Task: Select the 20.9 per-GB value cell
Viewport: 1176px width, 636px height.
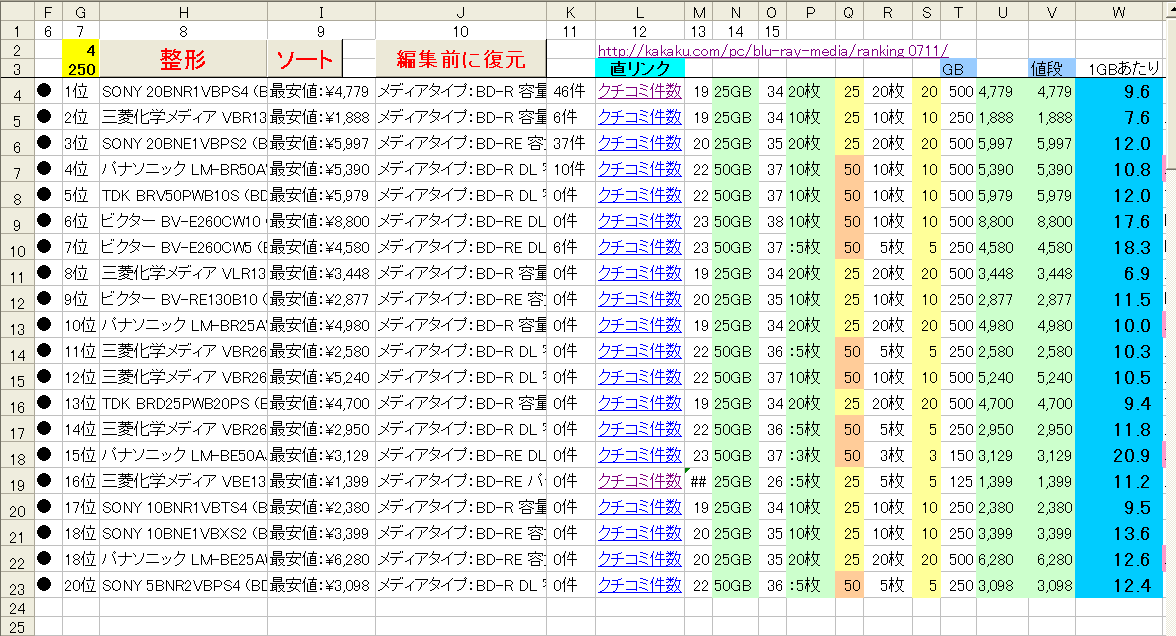Action: click(x=1118, y=455)
